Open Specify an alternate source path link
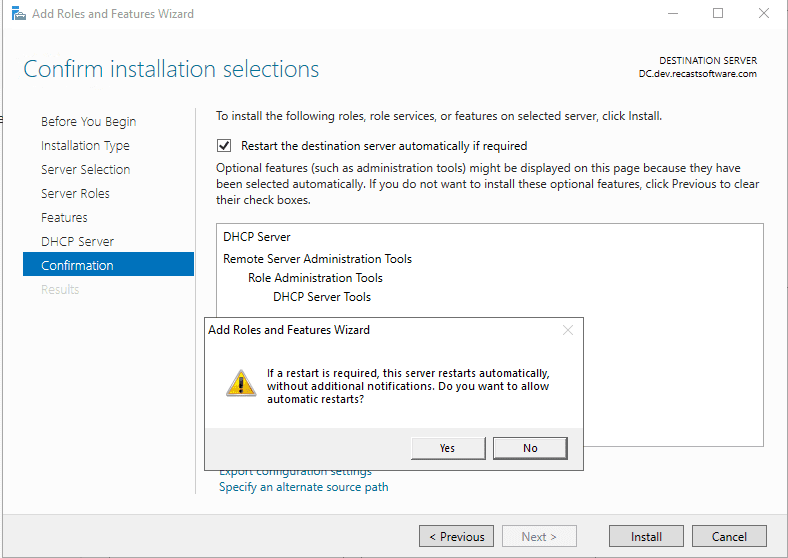This screenshot has width=788, height=558. pyautogui.click(x=303, y=487)
